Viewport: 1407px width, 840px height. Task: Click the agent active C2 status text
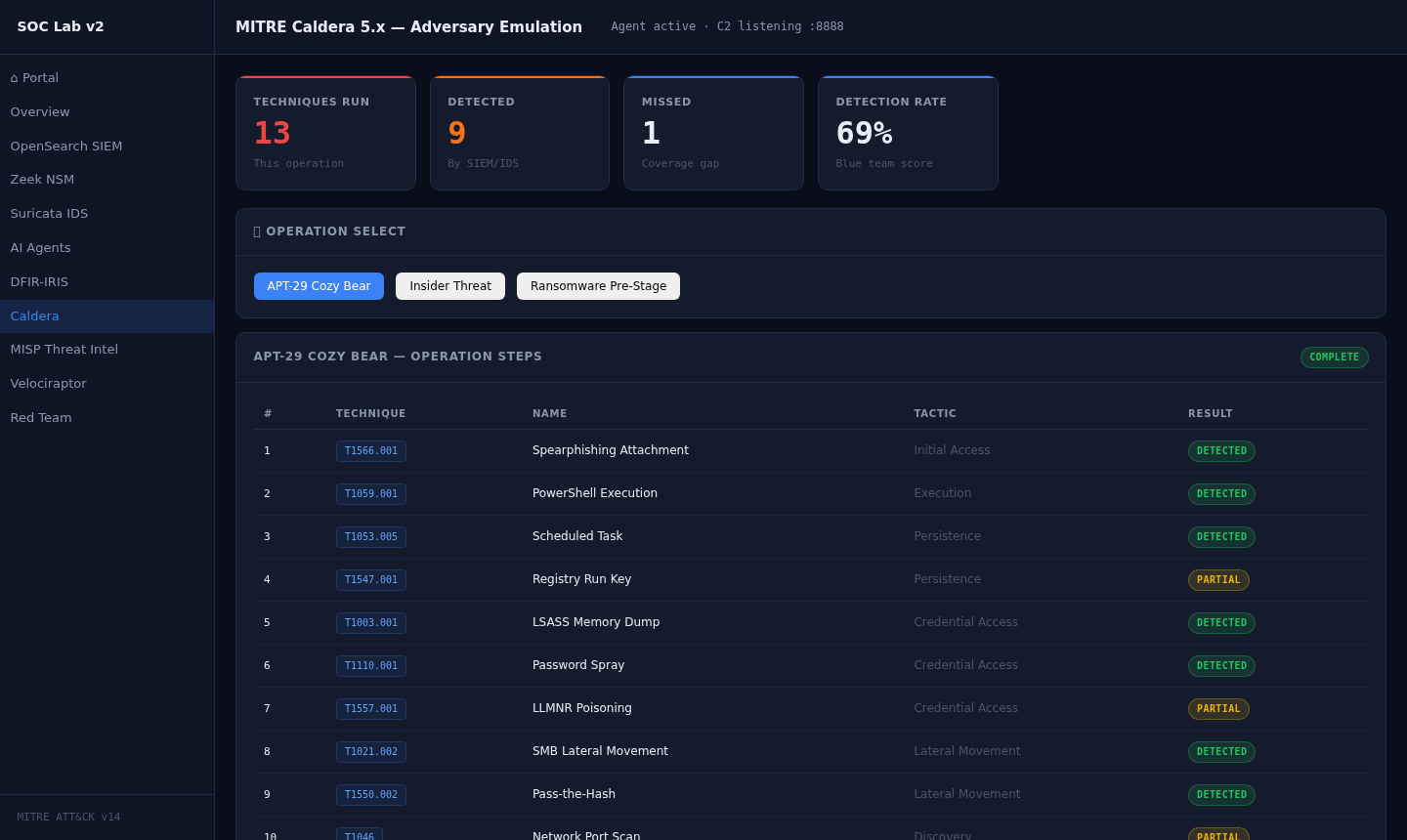[x=727, y=26]
